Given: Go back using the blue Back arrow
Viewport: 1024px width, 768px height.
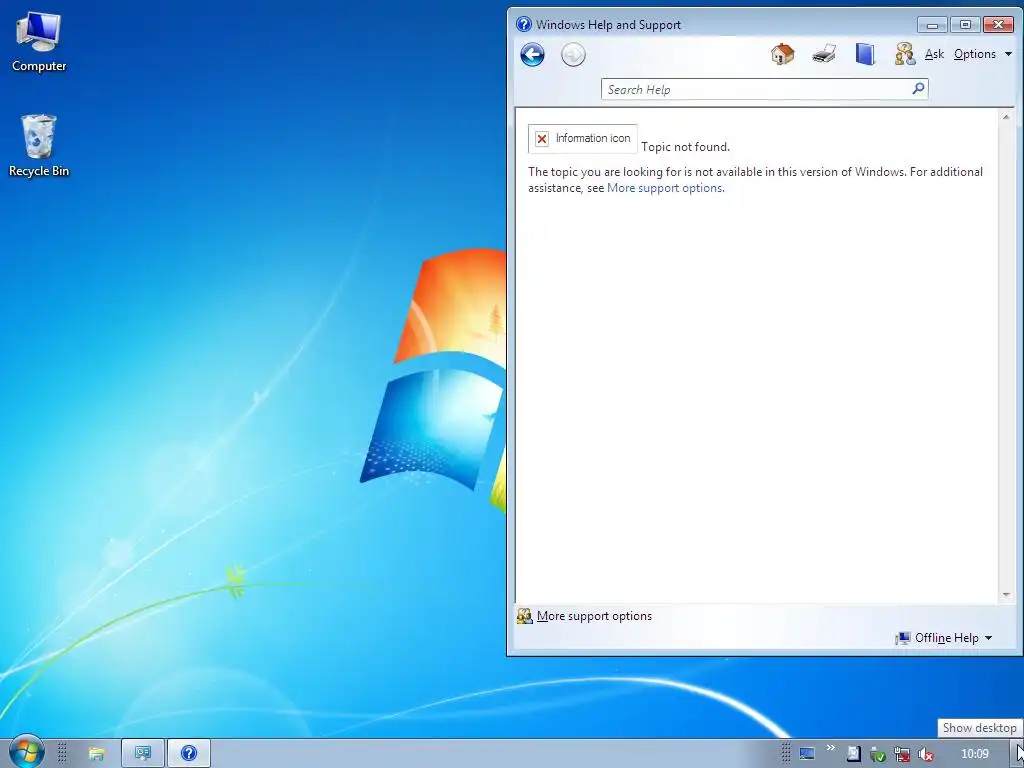Looking at the screenshot, I should [532, 54].
